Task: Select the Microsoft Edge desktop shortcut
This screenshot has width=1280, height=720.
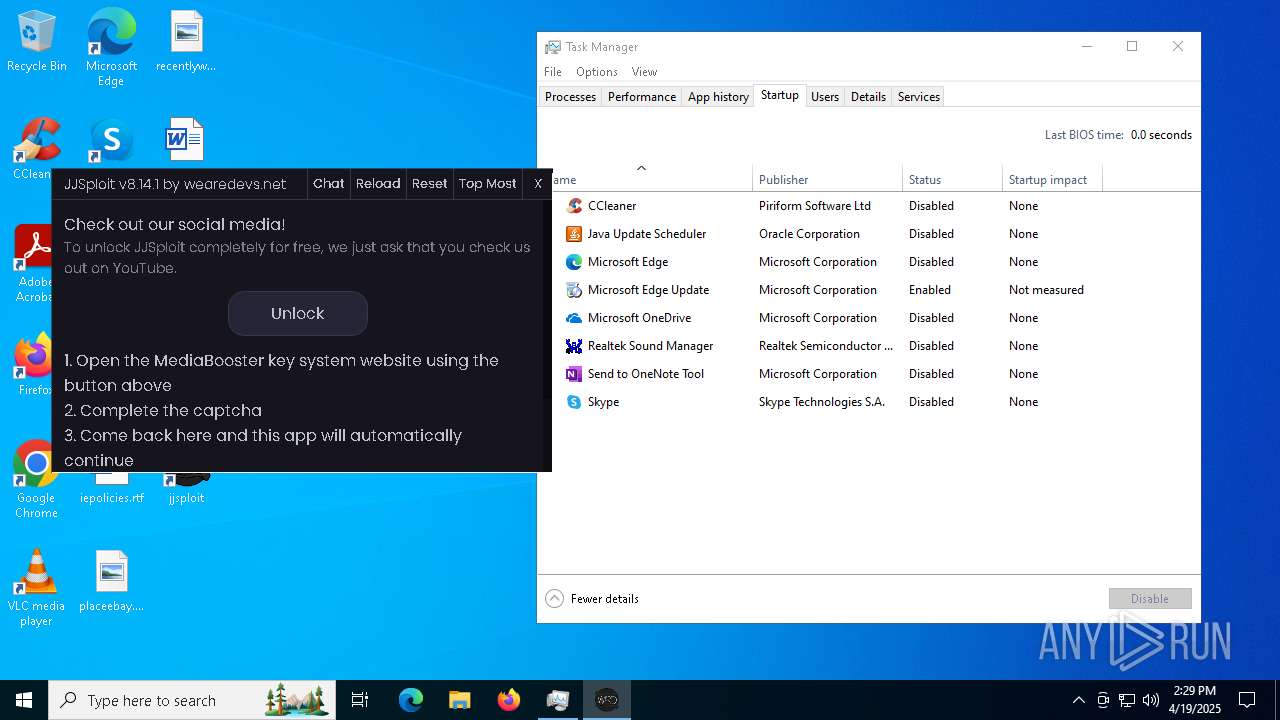Action: click(x=111, y=47)
